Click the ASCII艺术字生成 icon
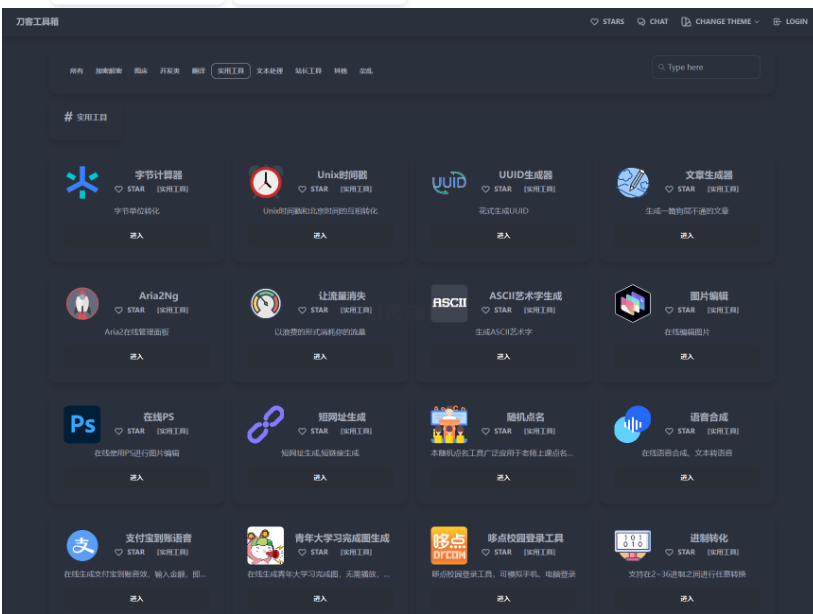The image size is (813, 614). pyautogui.click(x=449, y=303)
